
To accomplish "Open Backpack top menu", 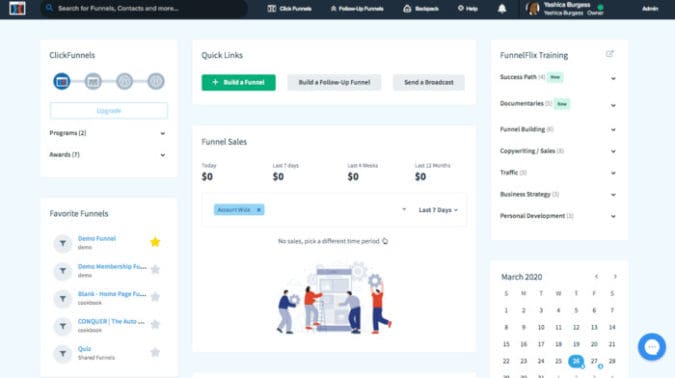I will pos(421,9).
